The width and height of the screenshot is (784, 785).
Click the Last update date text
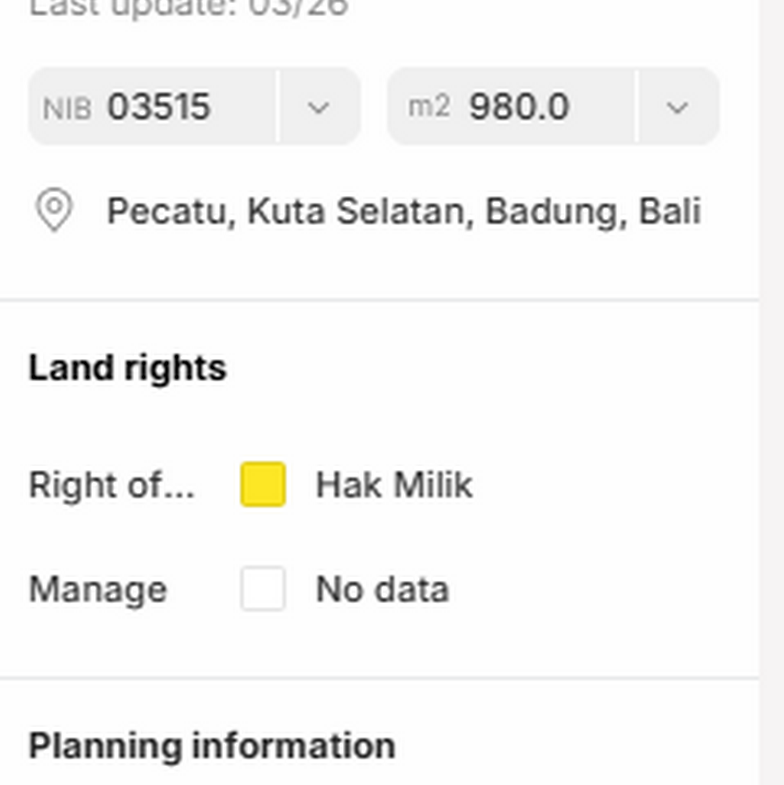click(x=188, y=8)
